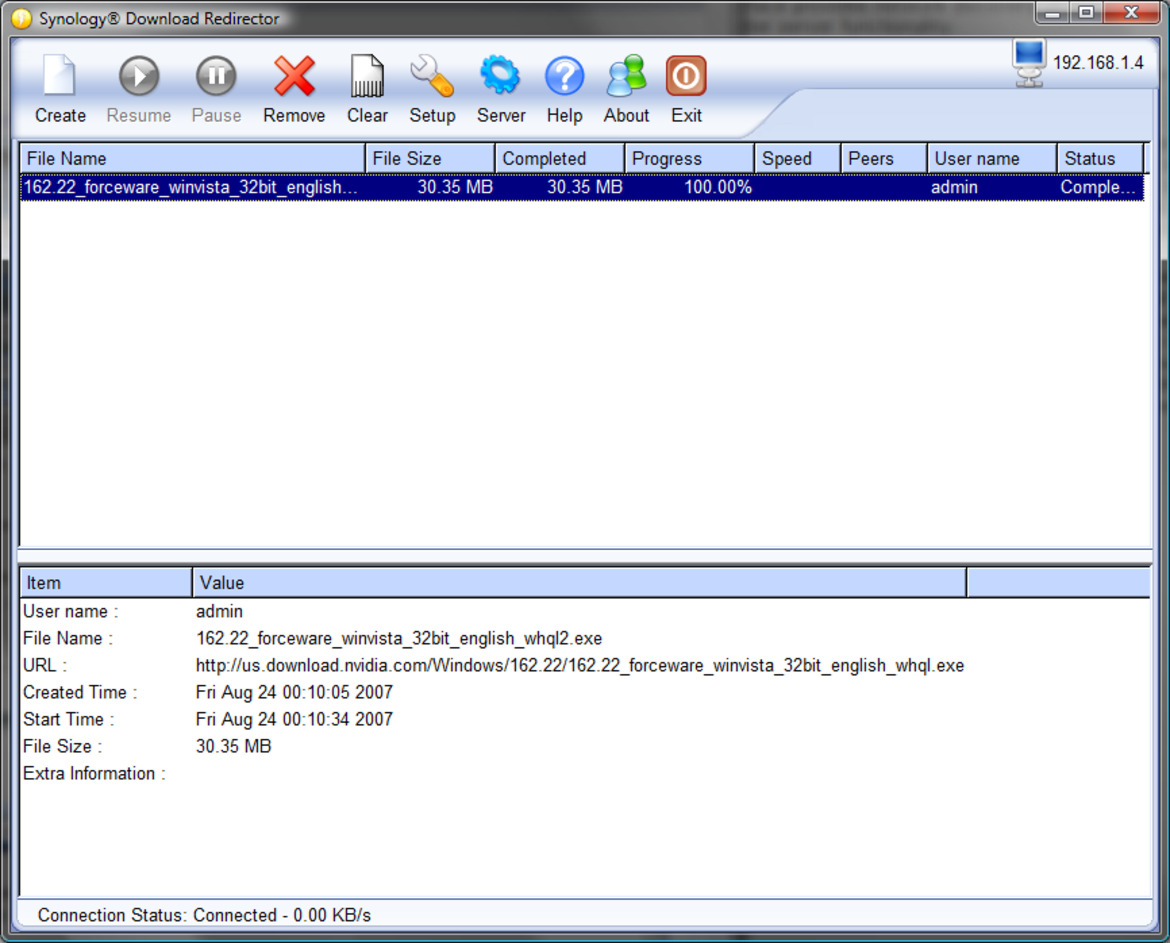Click the Comple... status cell

point(1098,187)
